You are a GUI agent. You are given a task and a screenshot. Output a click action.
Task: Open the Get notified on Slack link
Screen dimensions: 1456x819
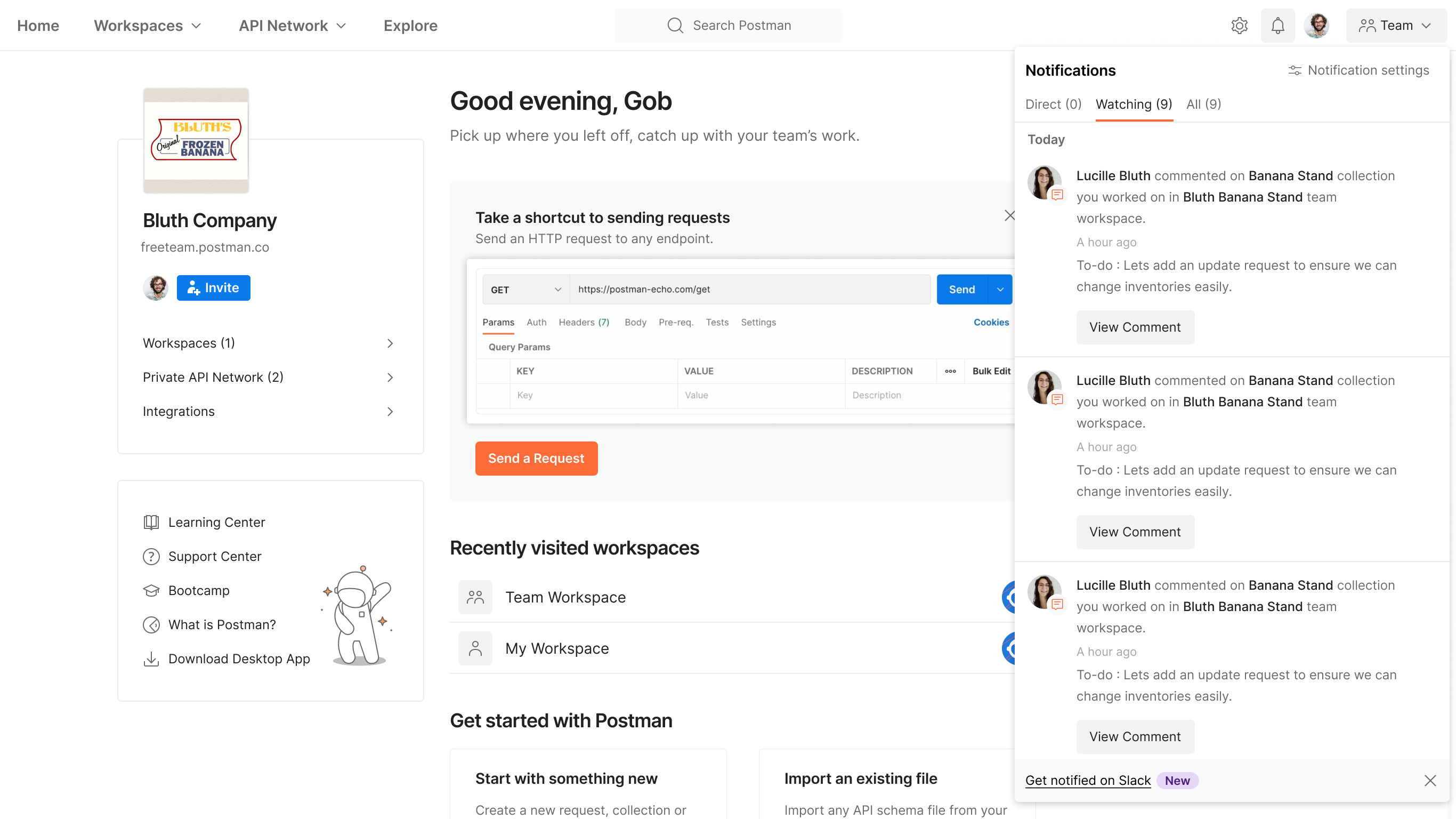click(x=1088, y=781)
